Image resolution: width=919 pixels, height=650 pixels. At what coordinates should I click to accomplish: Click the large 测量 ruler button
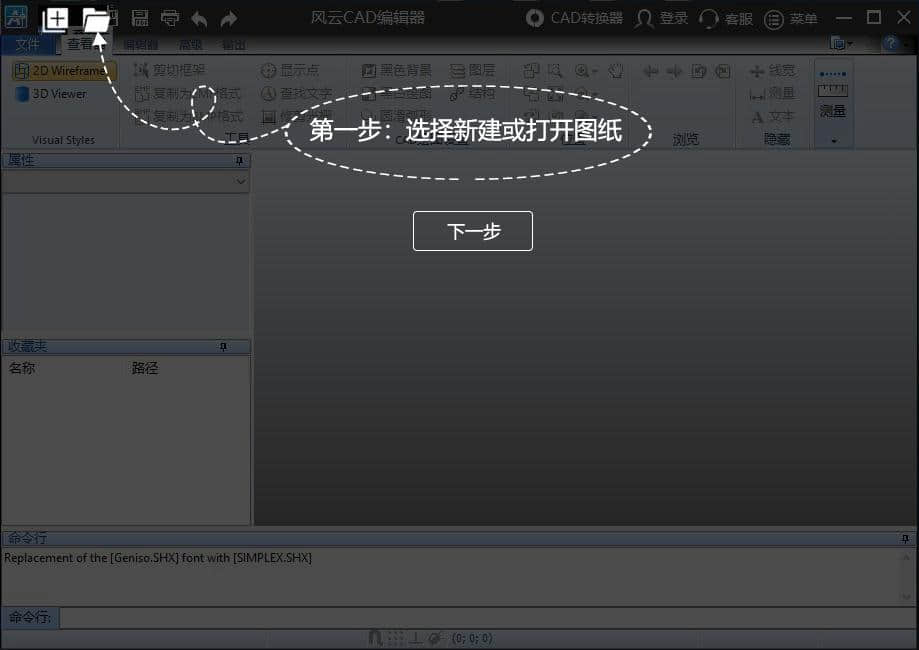pos(833,94)
